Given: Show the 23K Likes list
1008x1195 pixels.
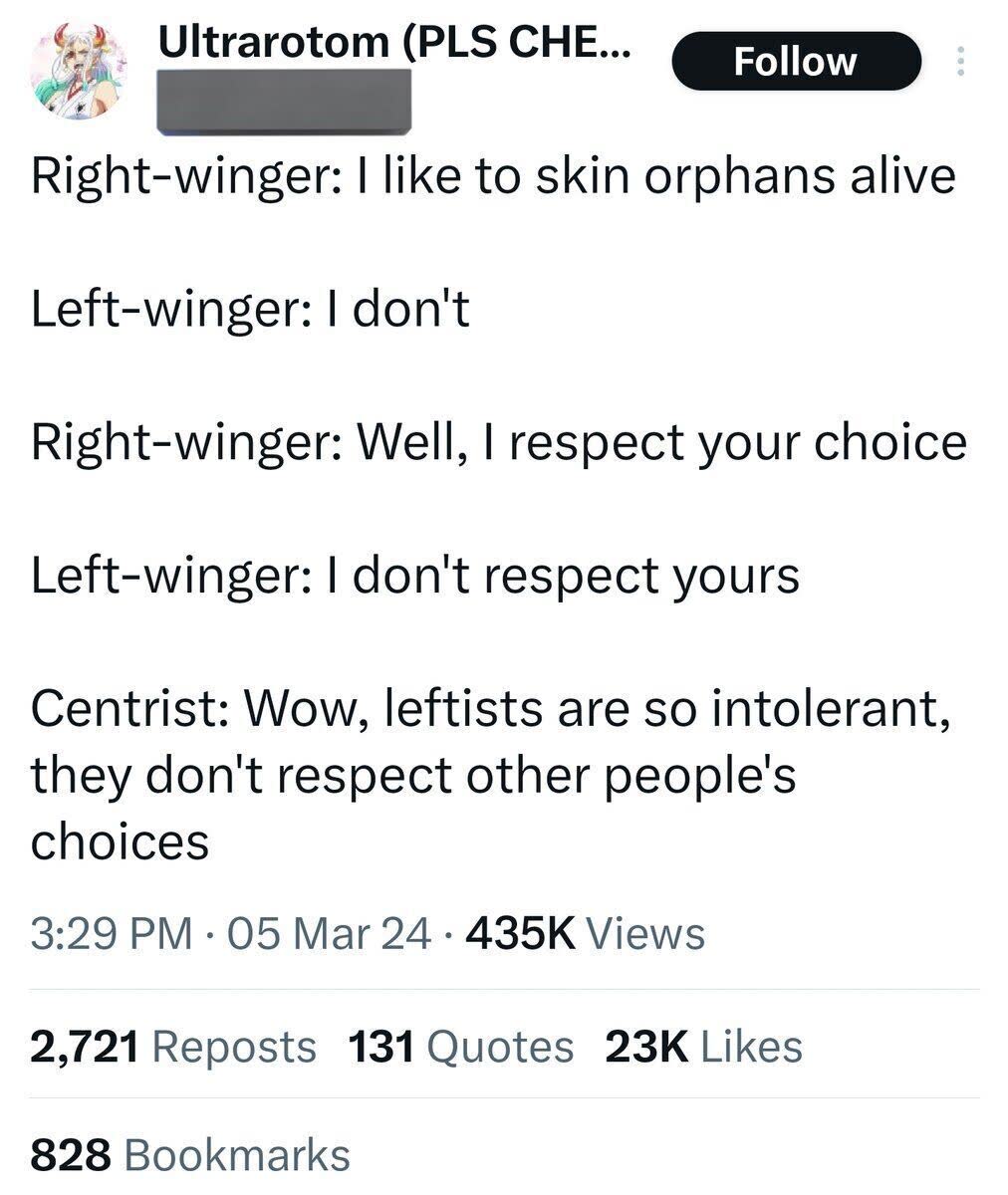Looking at the screenshot, I should click(x=703, y=1047).
